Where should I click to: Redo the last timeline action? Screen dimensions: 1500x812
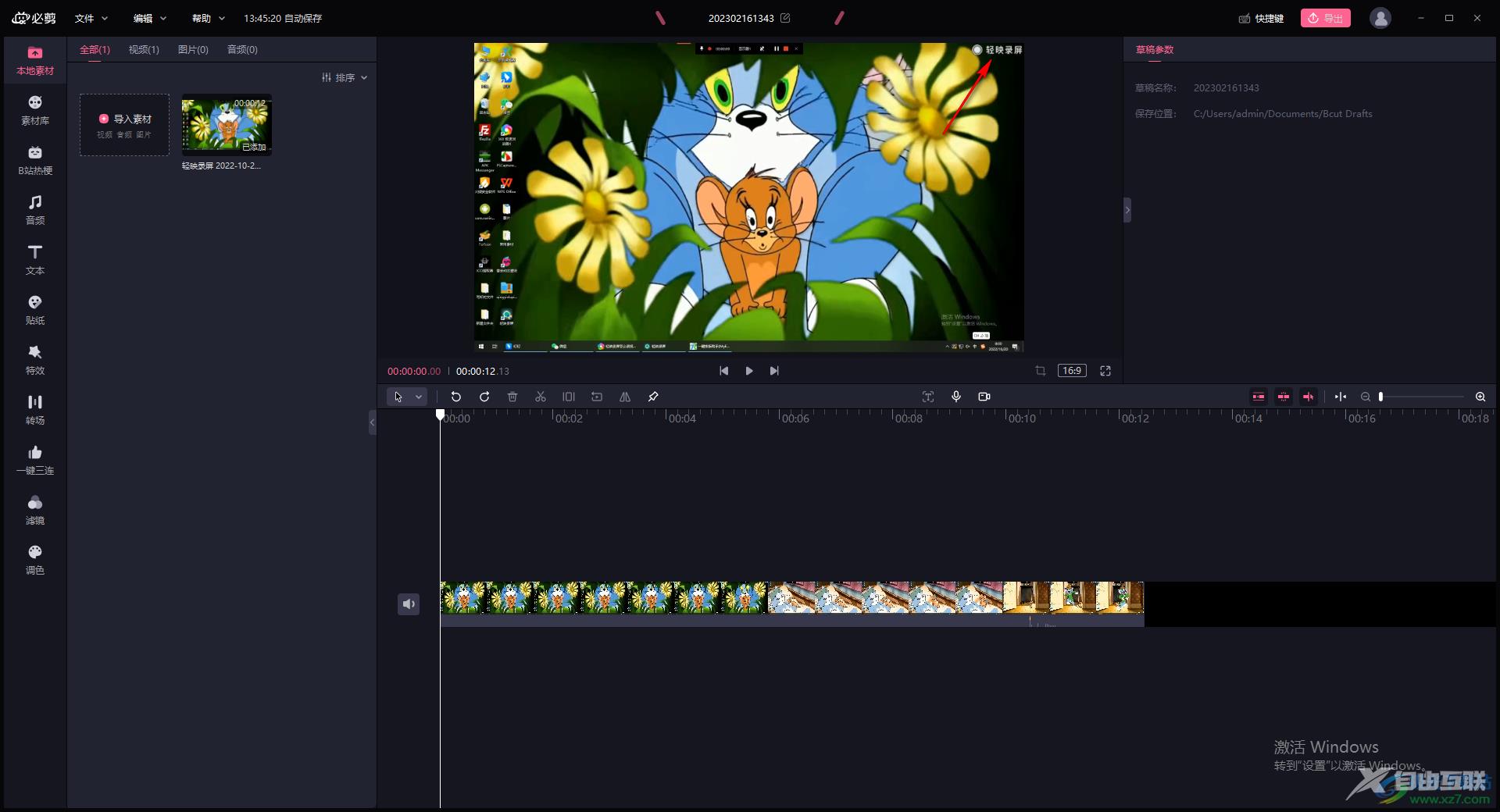click(x=484, y=397)
